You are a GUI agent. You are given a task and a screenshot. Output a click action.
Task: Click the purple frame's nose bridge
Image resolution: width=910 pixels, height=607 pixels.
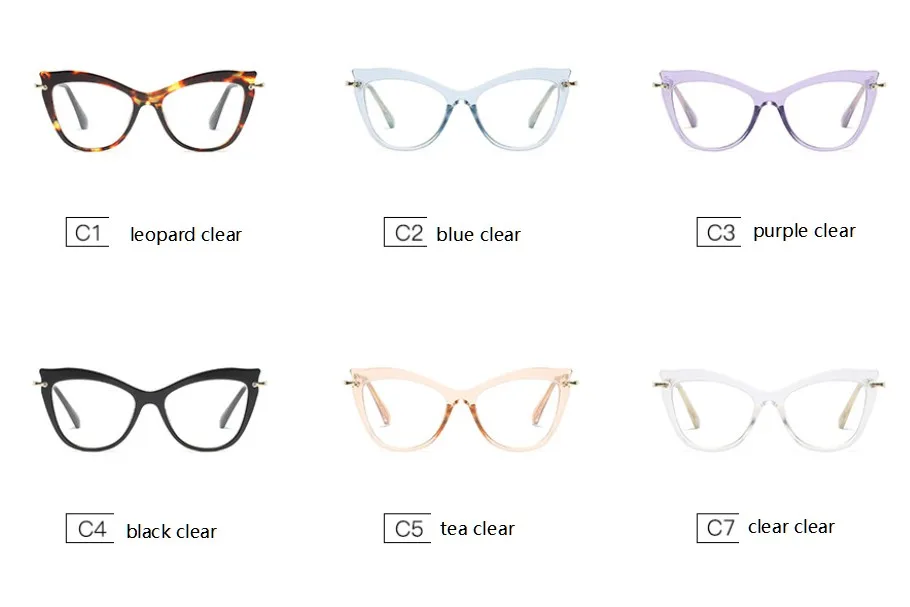(769, 103)
